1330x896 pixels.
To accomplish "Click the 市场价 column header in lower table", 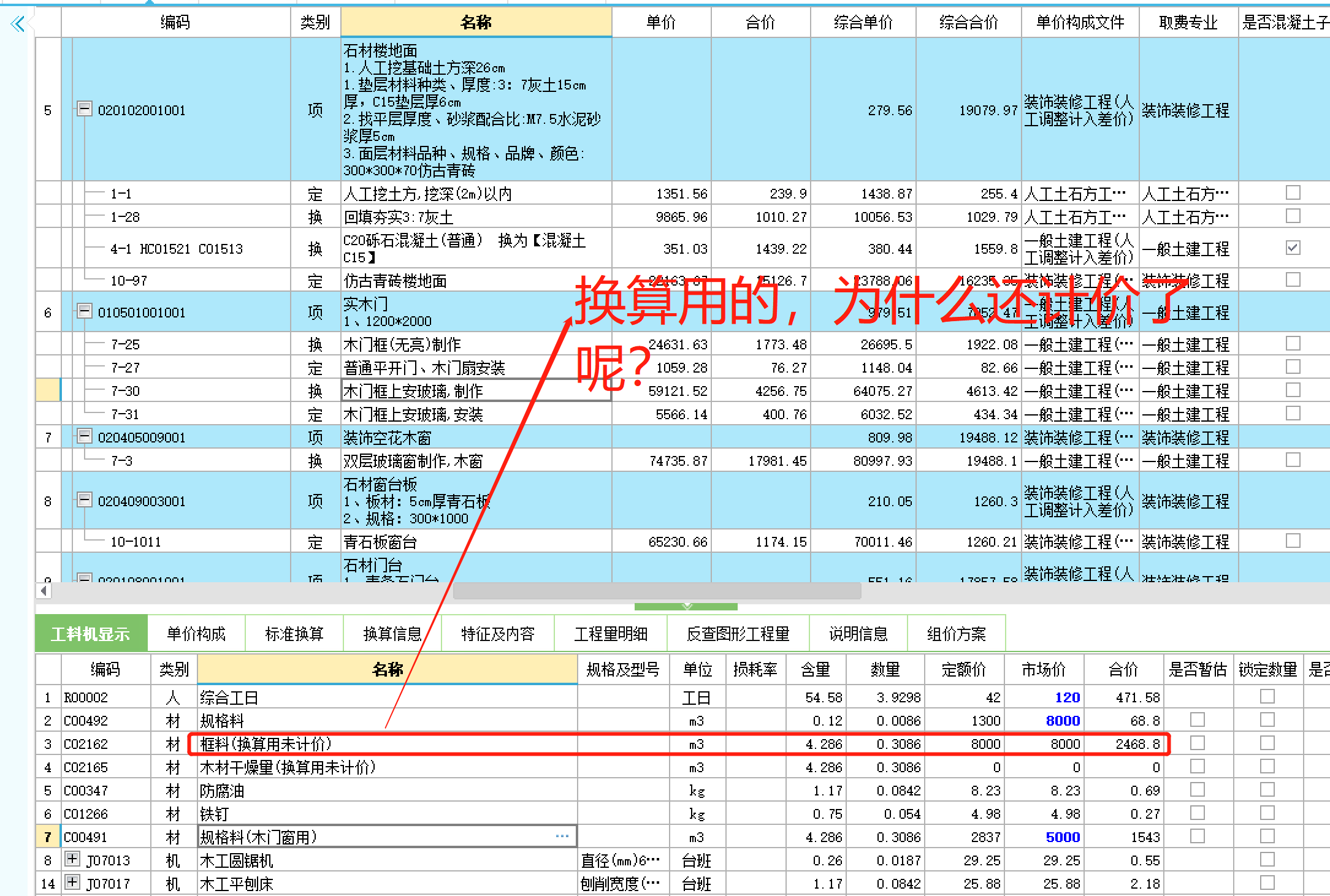I will 1044,669.
